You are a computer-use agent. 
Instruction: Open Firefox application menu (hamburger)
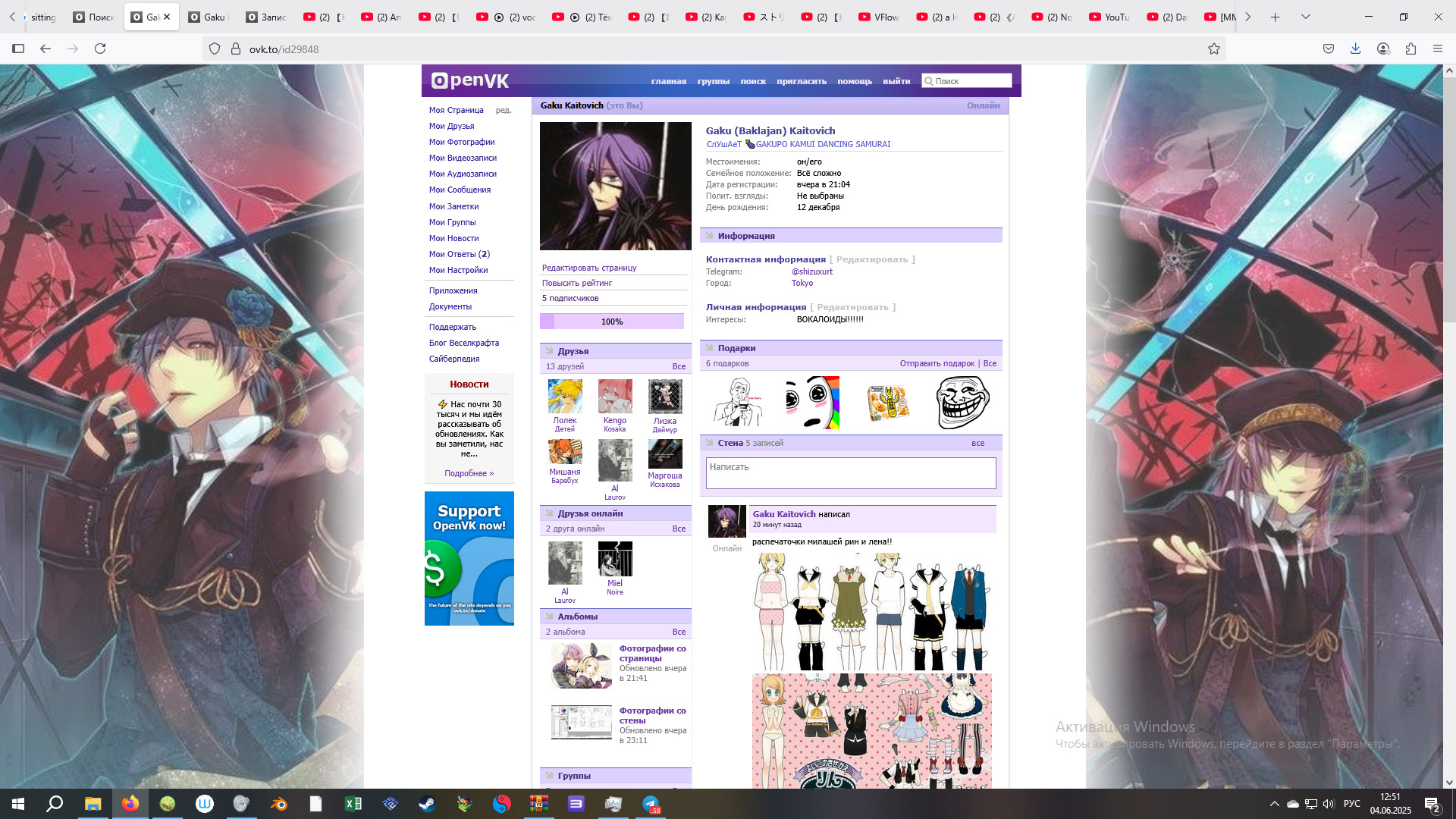tap(1438, 49)
